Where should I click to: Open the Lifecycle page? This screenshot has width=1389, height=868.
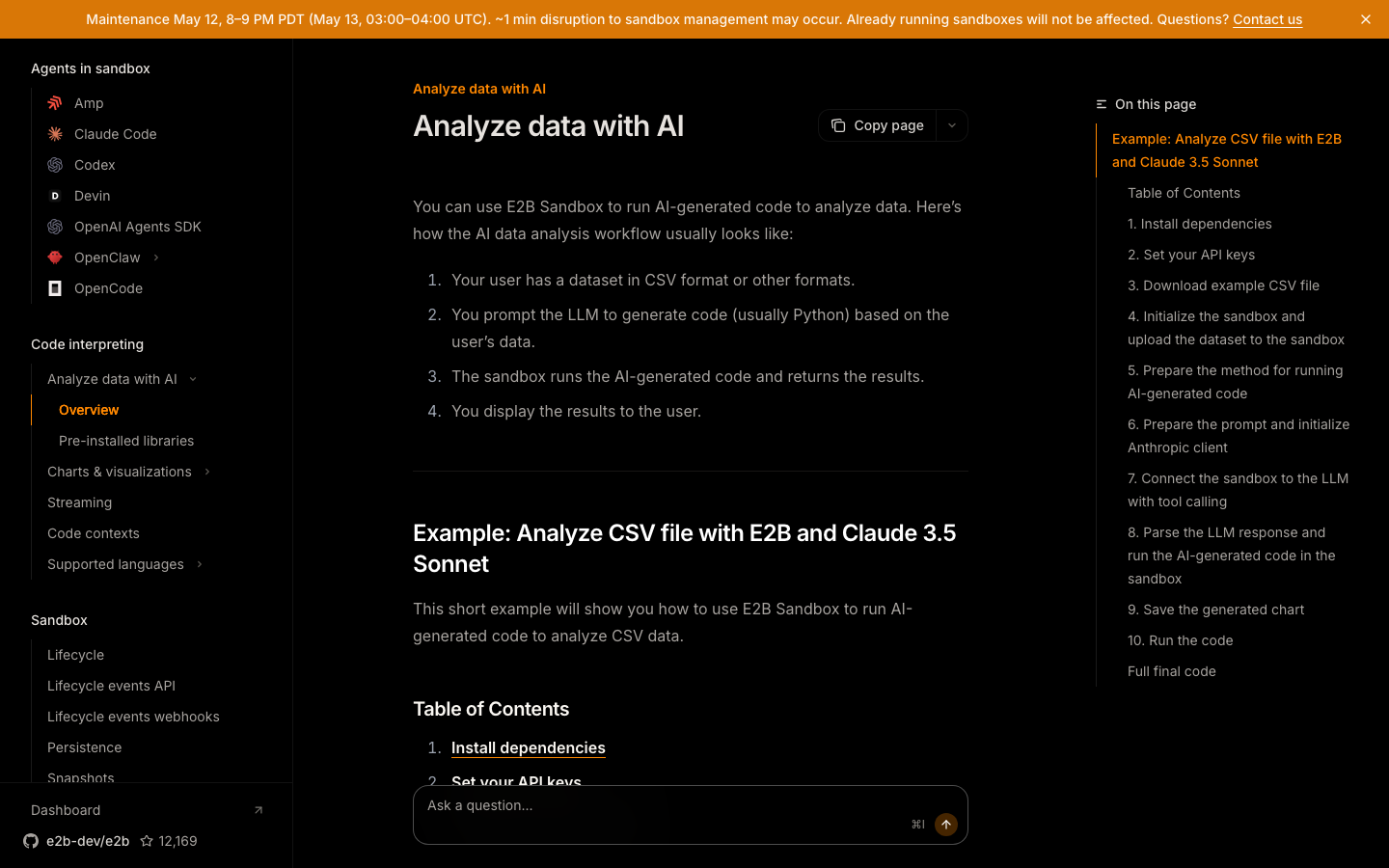(75, 655)
